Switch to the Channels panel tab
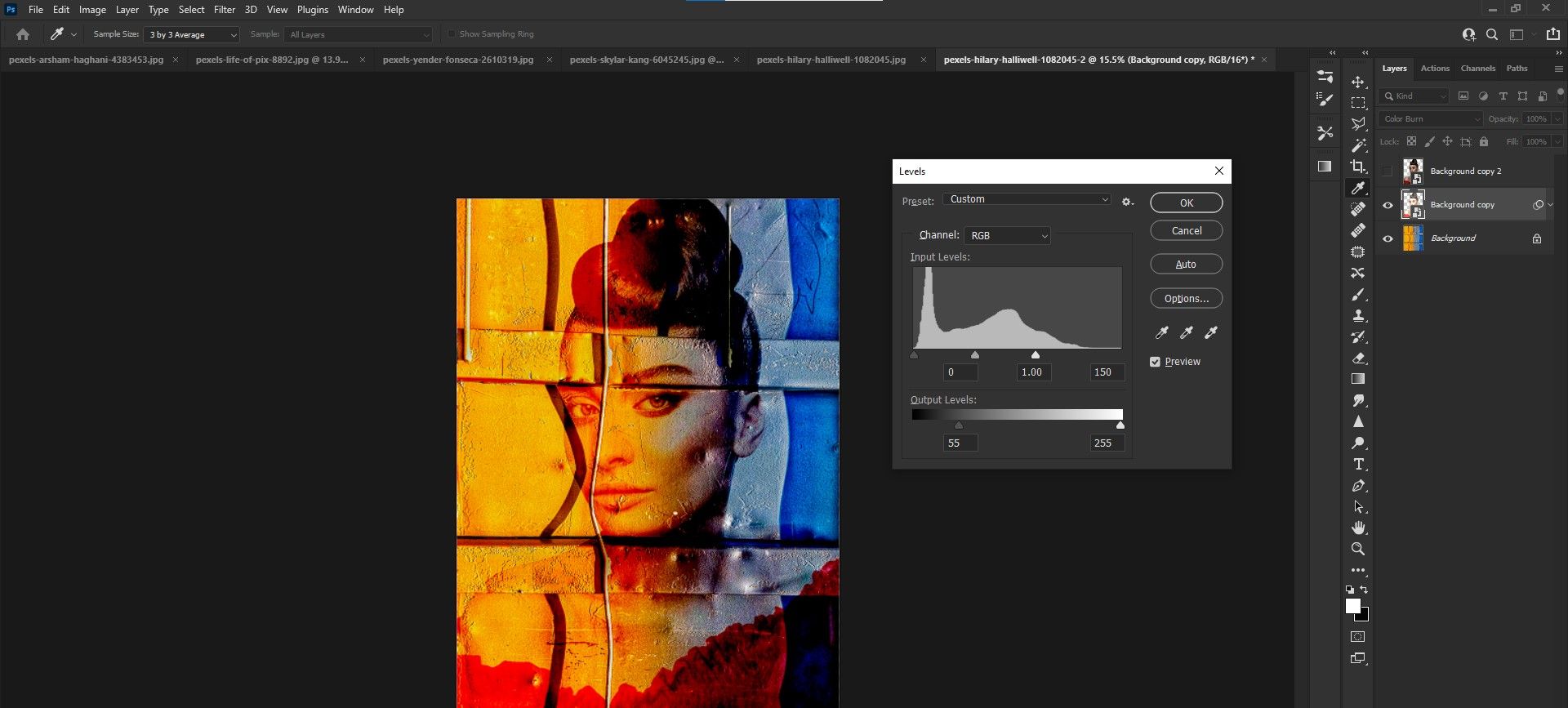The image size is (1568, 708). point(1477,69)
